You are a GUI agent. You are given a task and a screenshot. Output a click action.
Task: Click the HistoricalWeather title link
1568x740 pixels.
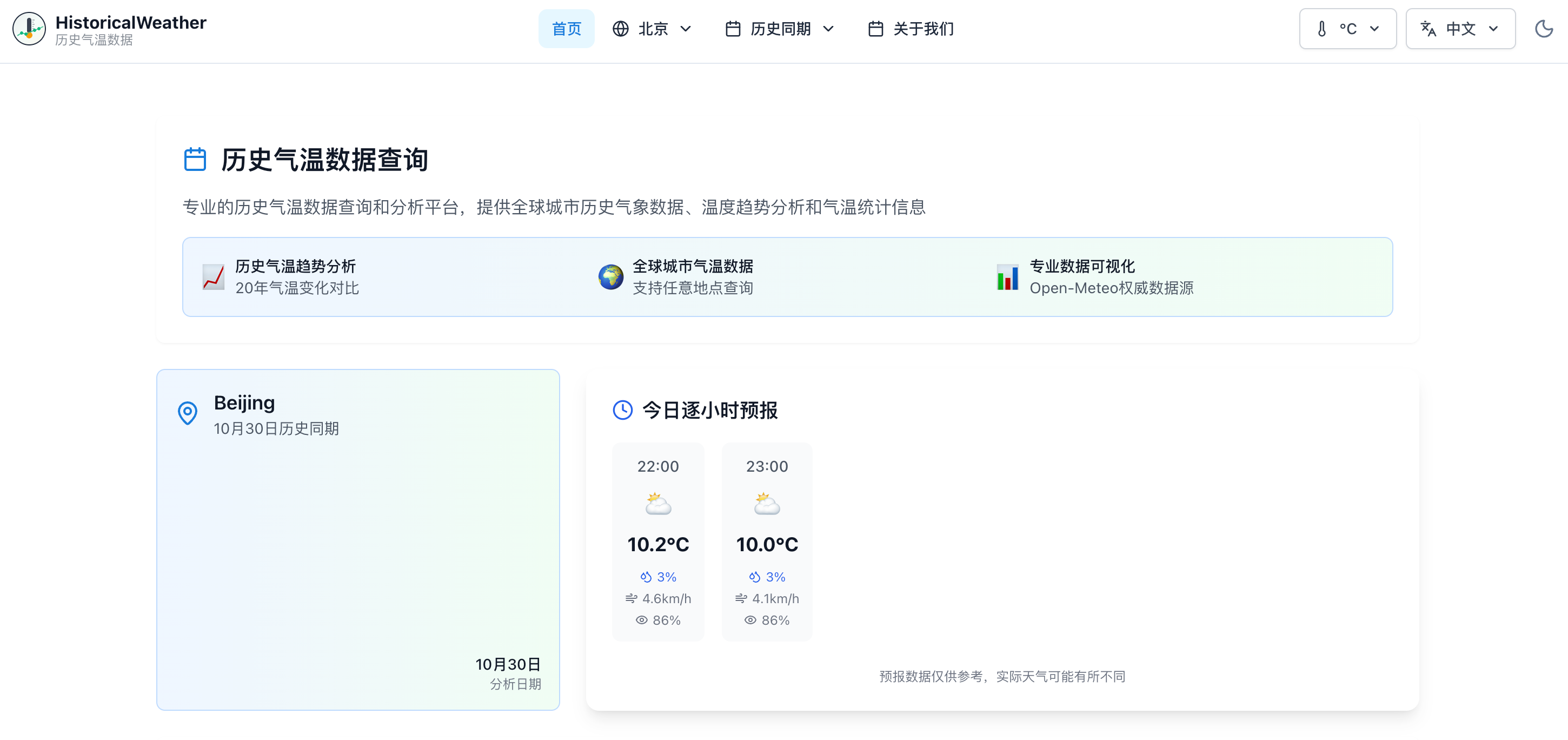click(130, 23)
